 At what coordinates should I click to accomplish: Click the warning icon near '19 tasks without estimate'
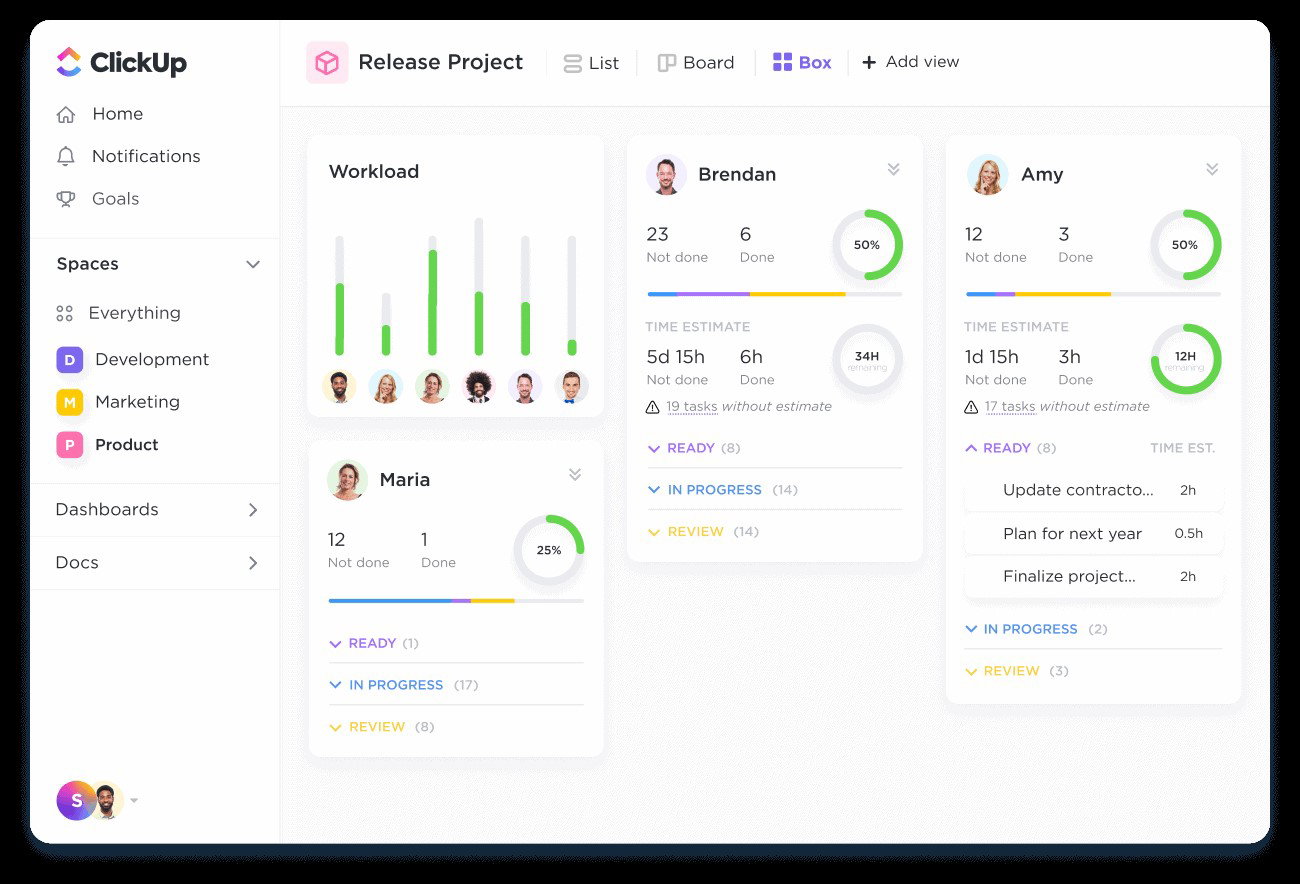pyautogui.click(x=651, y=406)
